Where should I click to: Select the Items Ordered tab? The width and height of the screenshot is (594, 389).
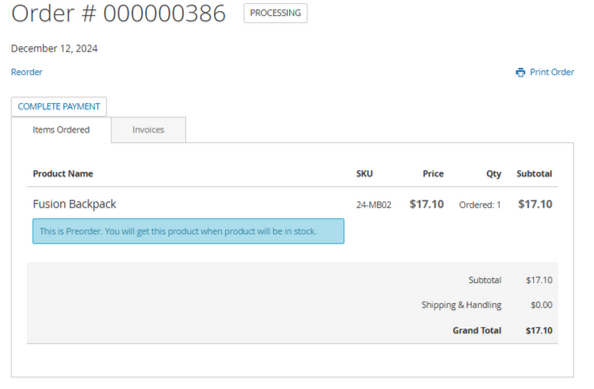[61, 130]
